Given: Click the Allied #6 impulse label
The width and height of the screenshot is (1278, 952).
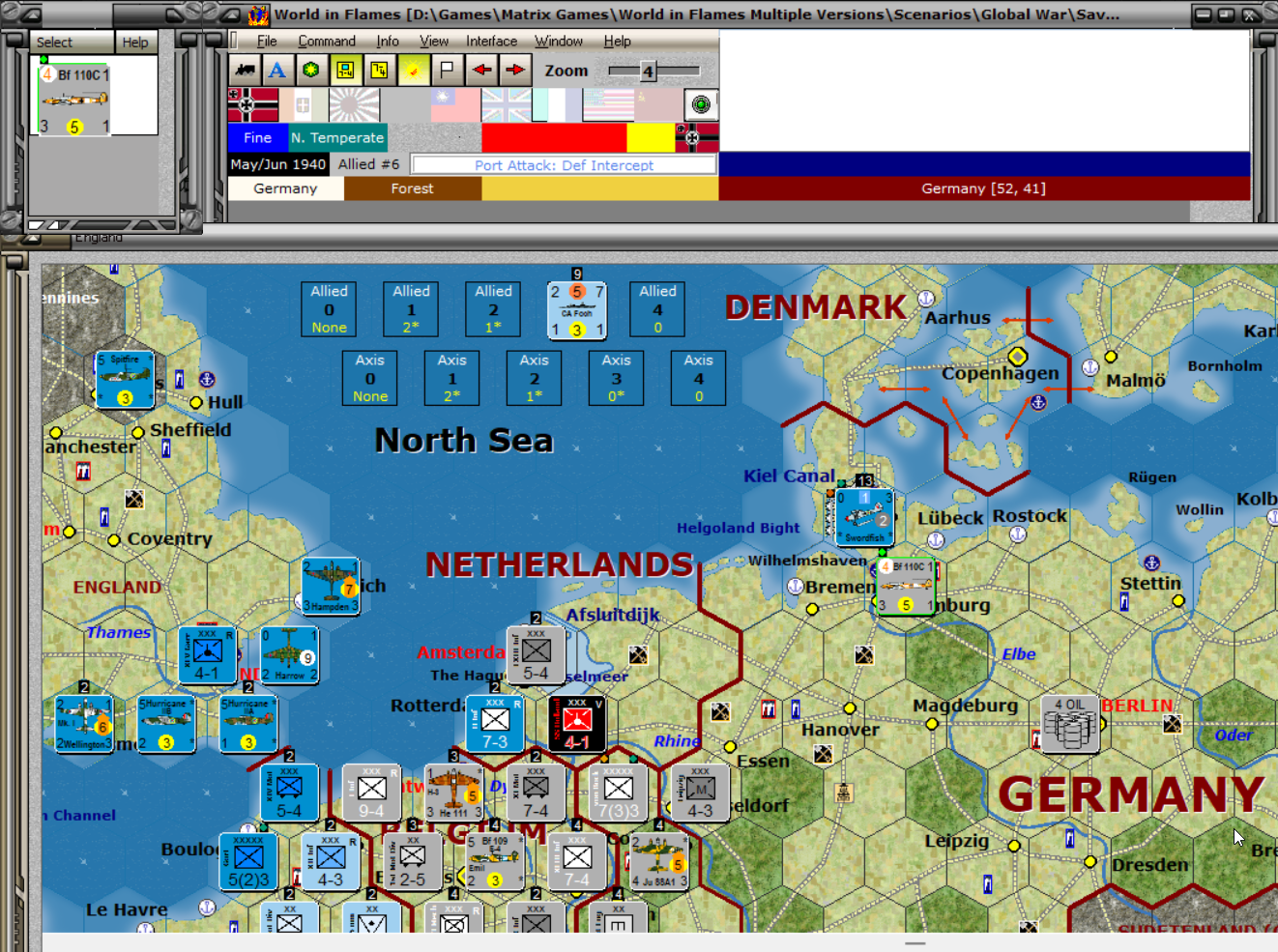Looking at the screenshot, I should click(368, 164).
